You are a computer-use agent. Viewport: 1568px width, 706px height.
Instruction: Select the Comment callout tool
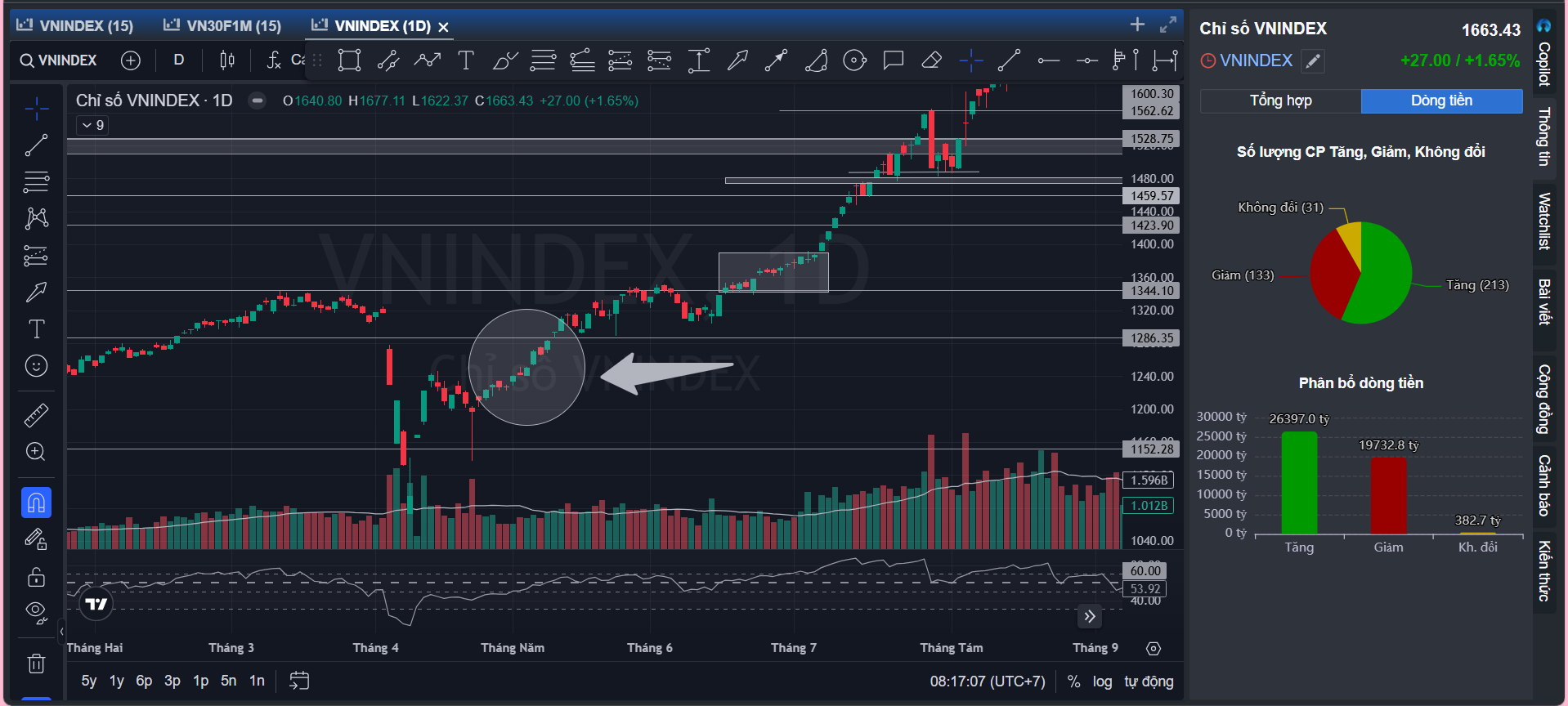pos(894,60)
